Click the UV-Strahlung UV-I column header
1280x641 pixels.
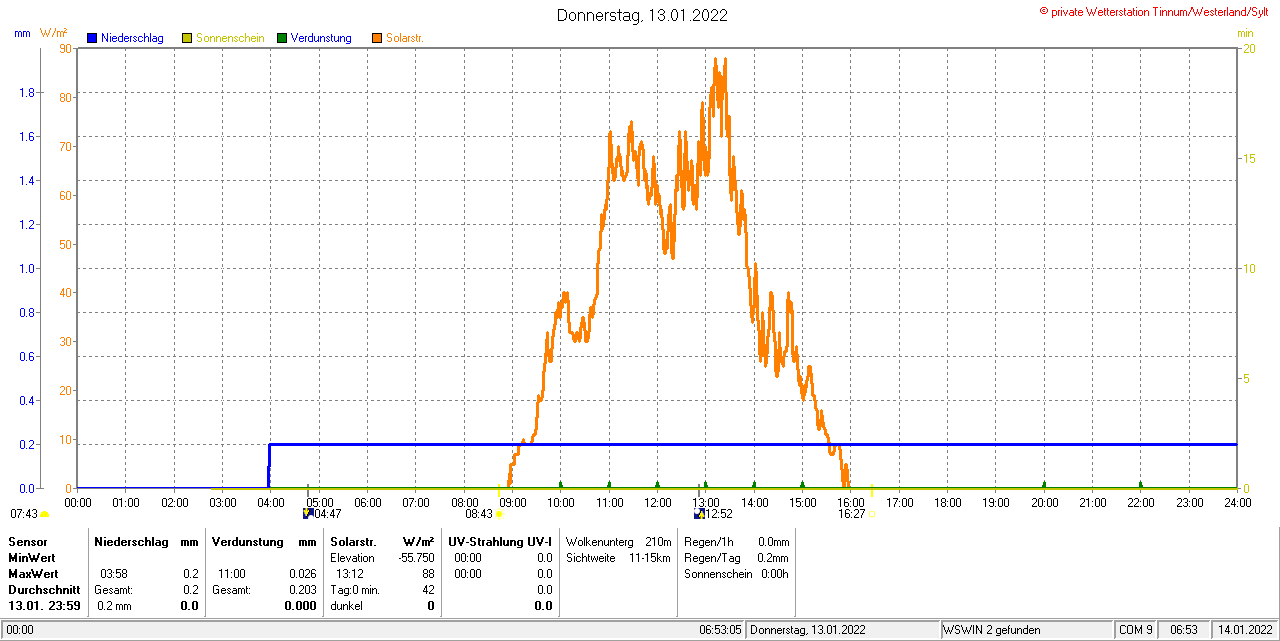[x=500, y=541]
